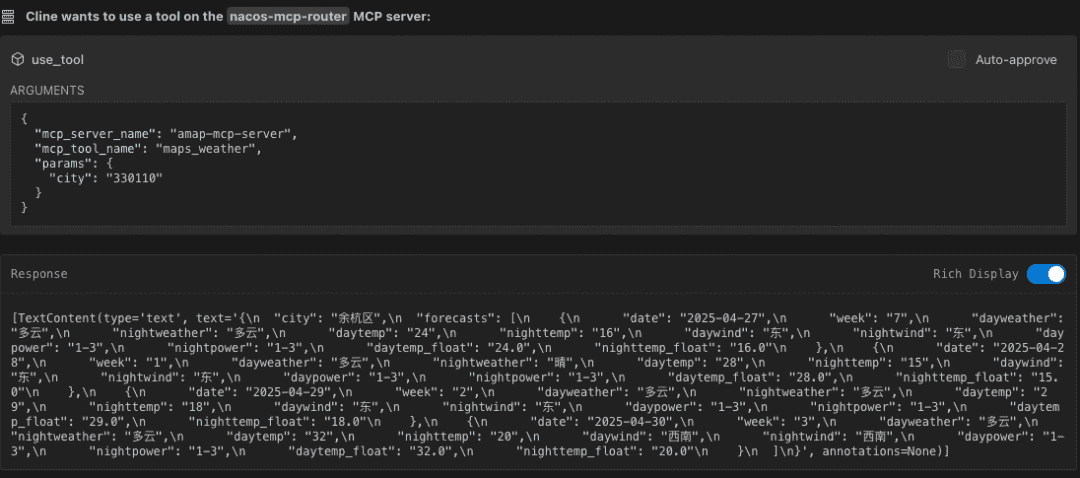Click the ARGUMENTS section heading
The height and width of the screenshot is (478, 1080).
point(47,91)
